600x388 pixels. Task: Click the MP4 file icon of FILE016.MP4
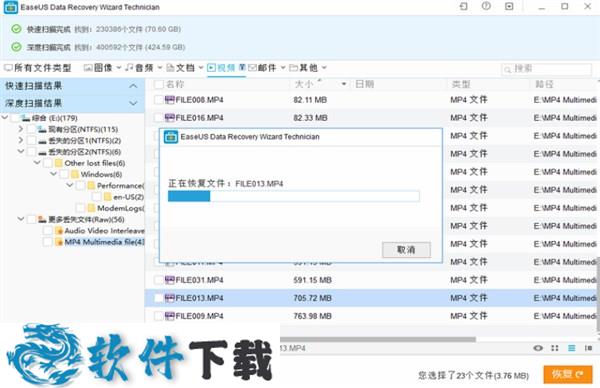(170, 117)
